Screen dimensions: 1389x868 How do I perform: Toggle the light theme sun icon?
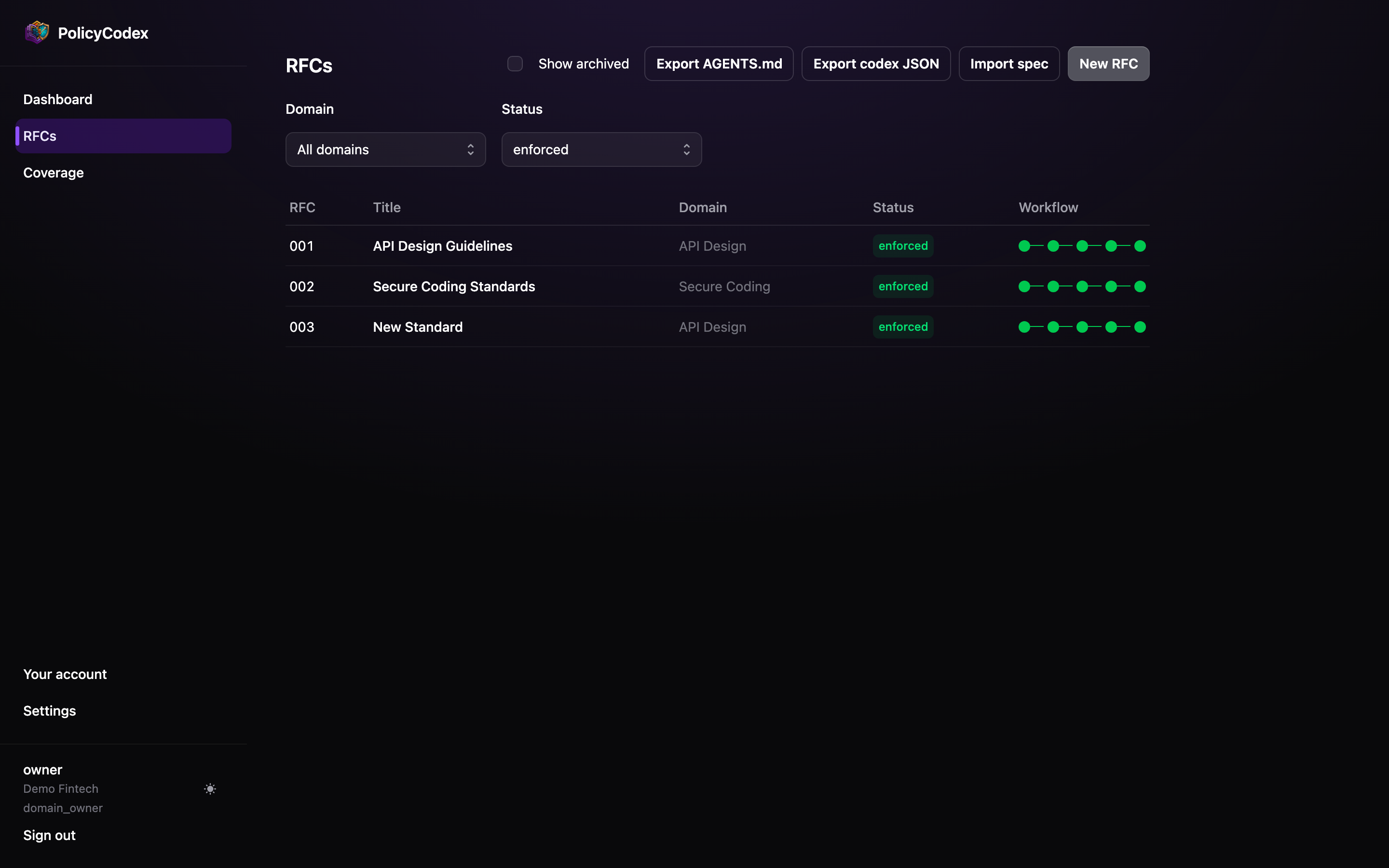click(210, 789)
